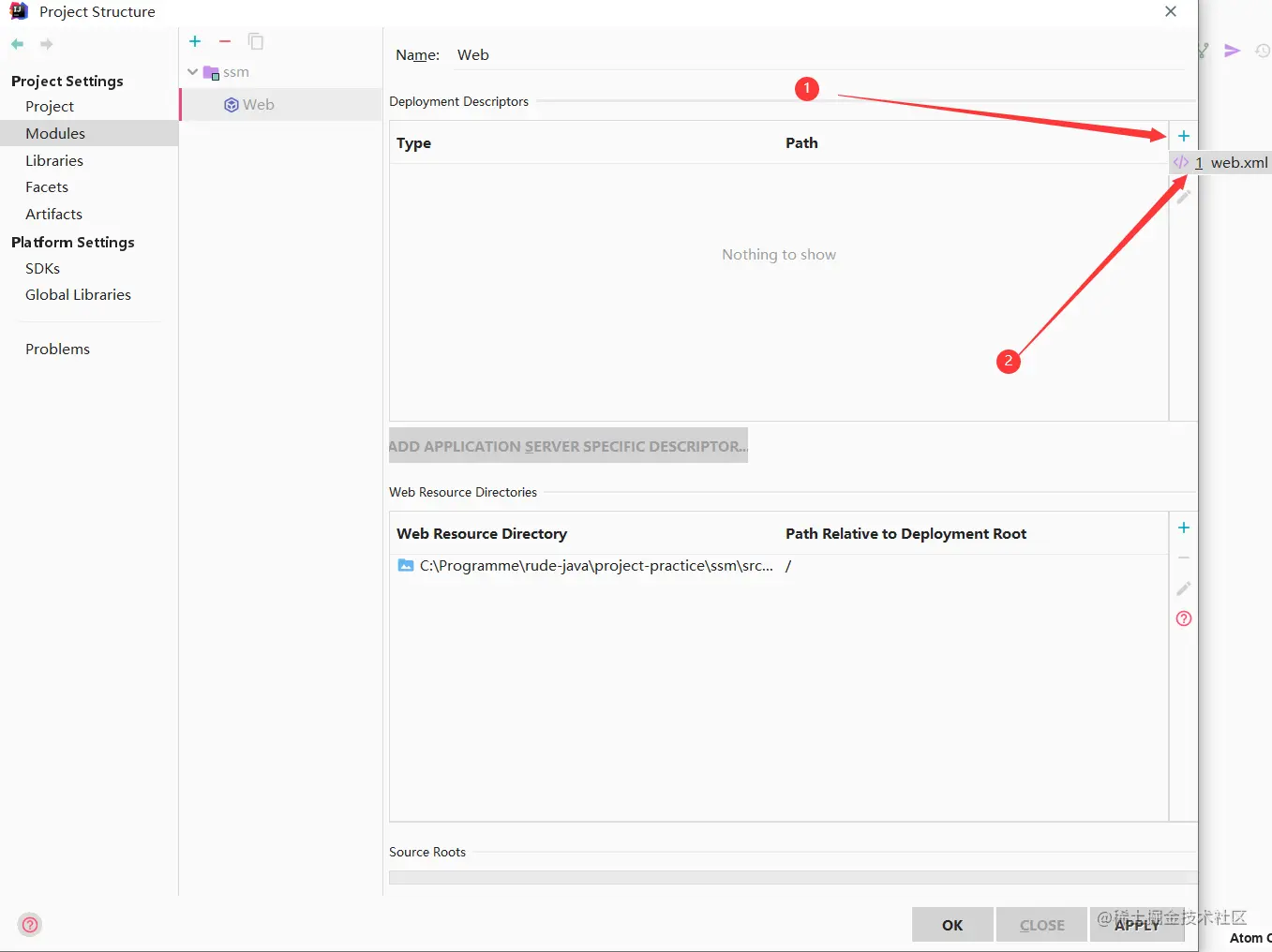
Task: Click the forward navigation arrow
Action: point(46,44)
